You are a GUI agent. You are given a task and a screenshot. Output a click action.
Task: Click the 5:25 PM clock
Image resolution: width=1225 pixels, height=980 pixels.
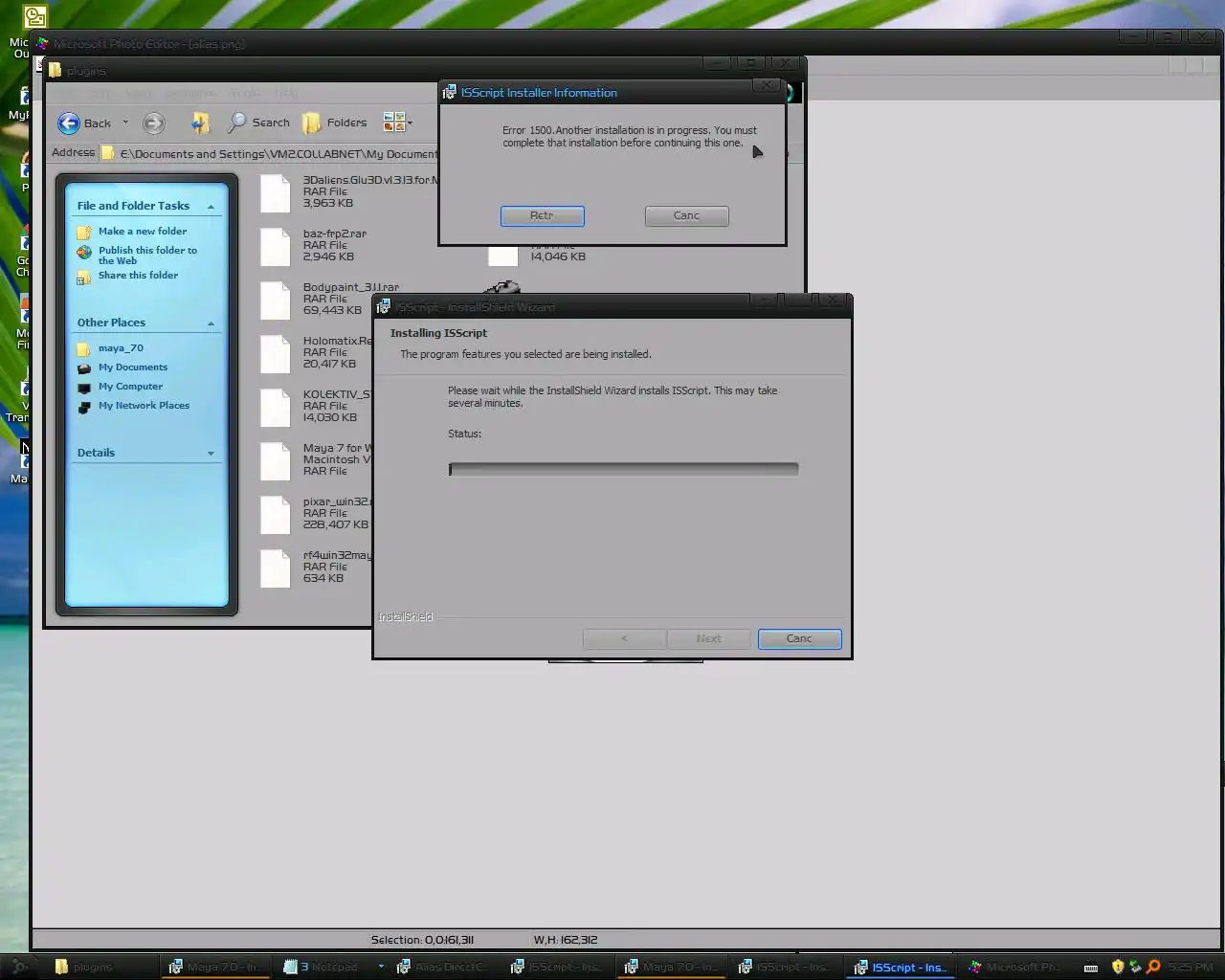point(1191,968)
